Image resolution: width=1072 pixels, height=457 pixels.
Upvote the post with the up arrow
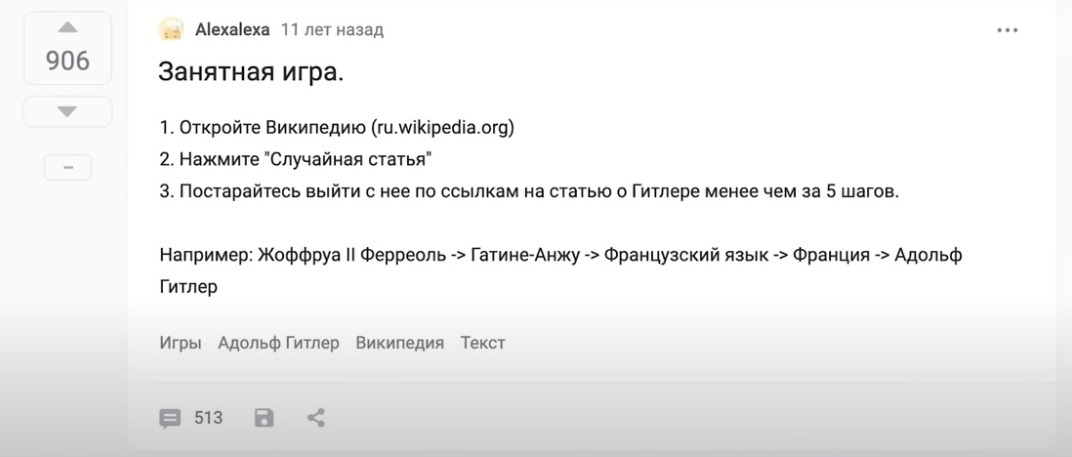(67, 26)
